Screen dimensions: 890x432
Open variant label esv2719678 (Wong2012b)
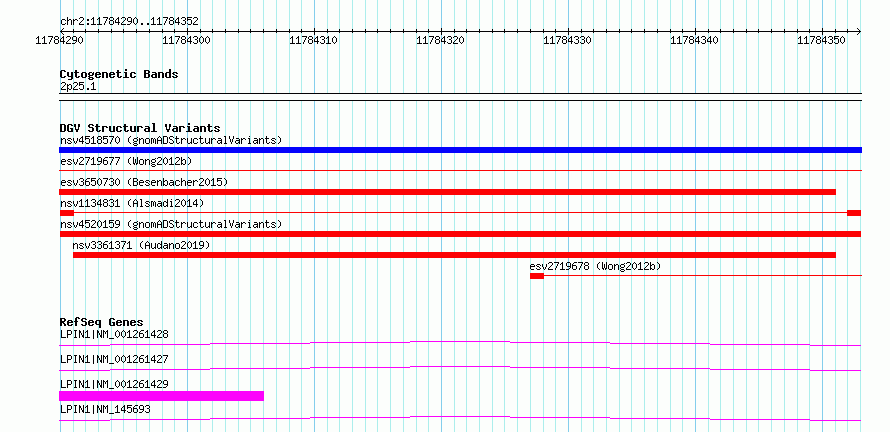point(595,266)
